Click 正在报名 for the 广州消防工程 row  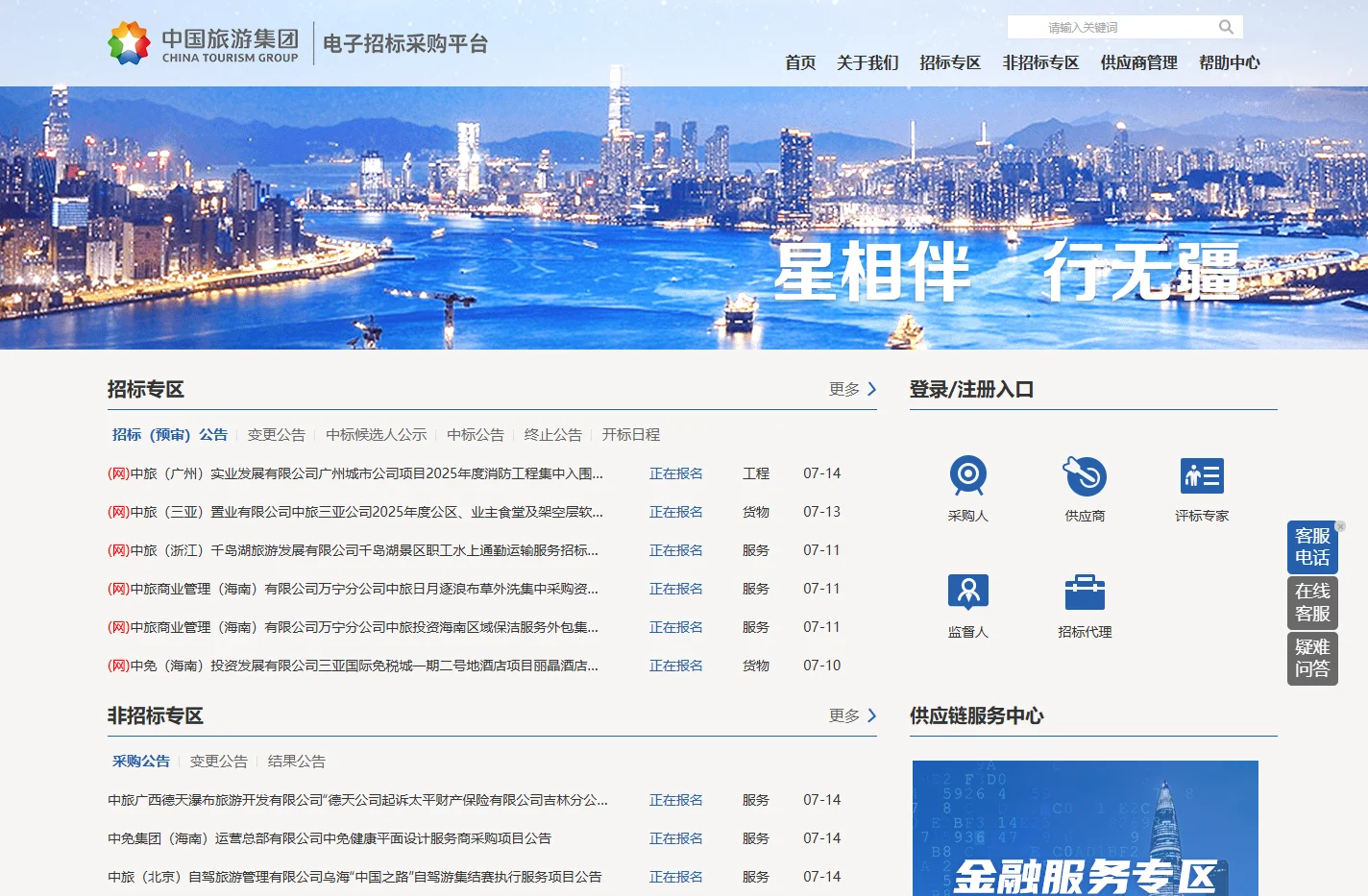pos(676,473)
